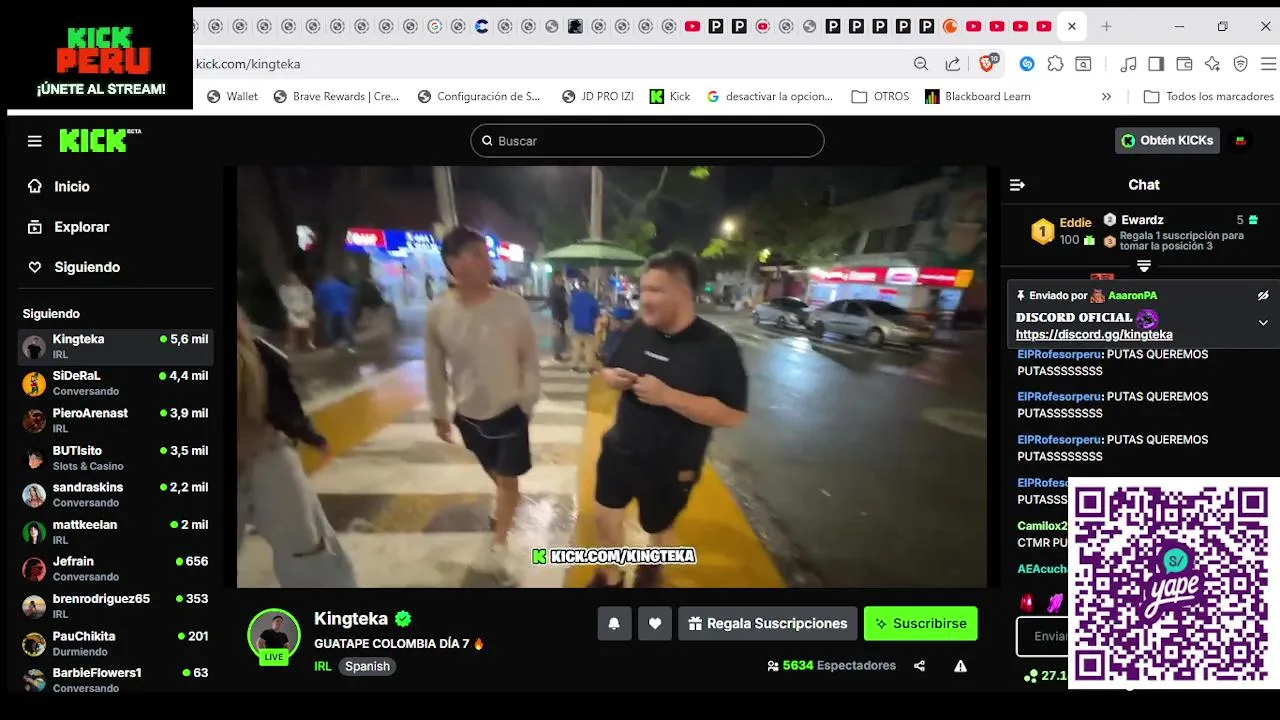This screenshot has width=1280, height=720.
Task: Select the Kingteka channel in Siguiendo list
Action: click(116, 347)
